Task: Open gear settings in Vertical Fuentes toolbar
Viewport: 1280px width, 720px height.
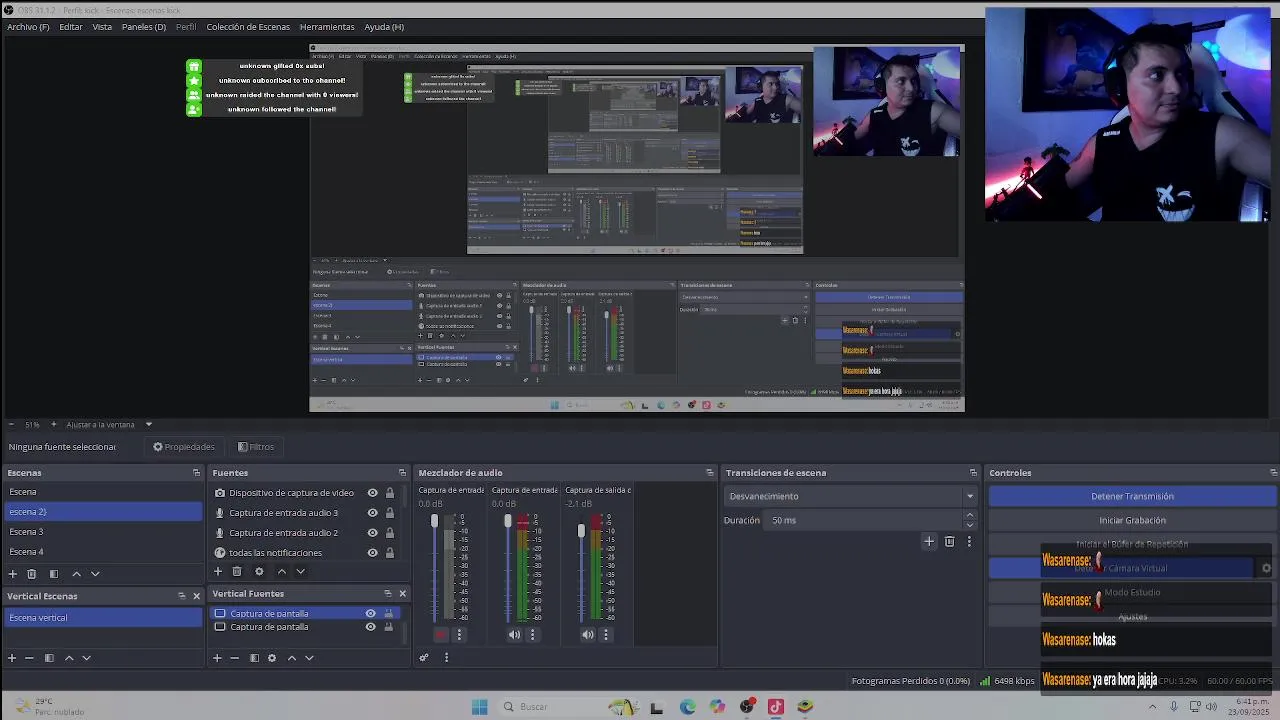Action: point(272,658)
